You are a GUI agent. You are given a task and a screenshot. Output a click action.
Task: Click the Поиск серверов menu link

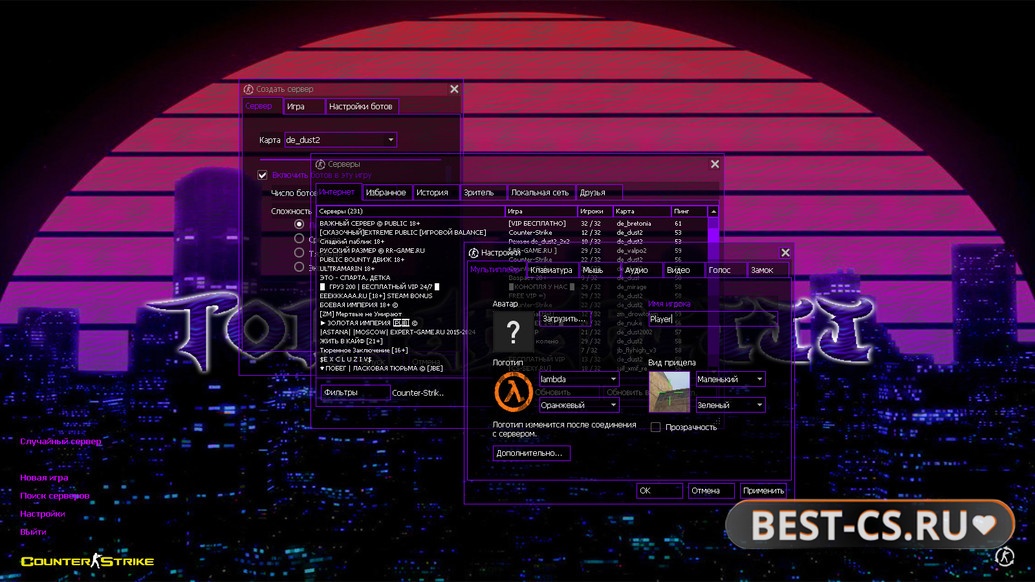tap(55, 496)
